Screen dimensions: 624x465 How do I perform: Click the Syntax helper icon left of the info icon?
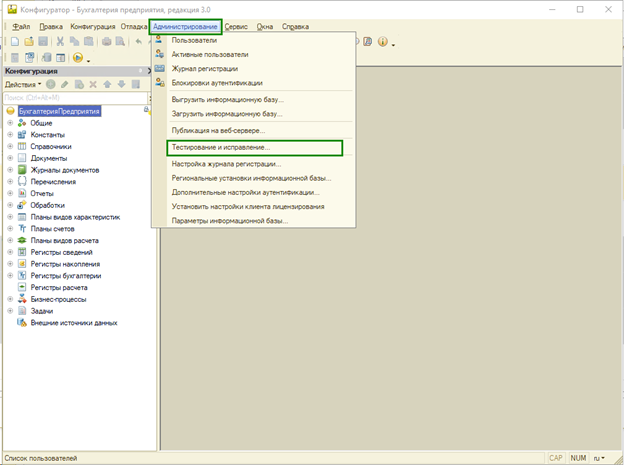(368, 41)
